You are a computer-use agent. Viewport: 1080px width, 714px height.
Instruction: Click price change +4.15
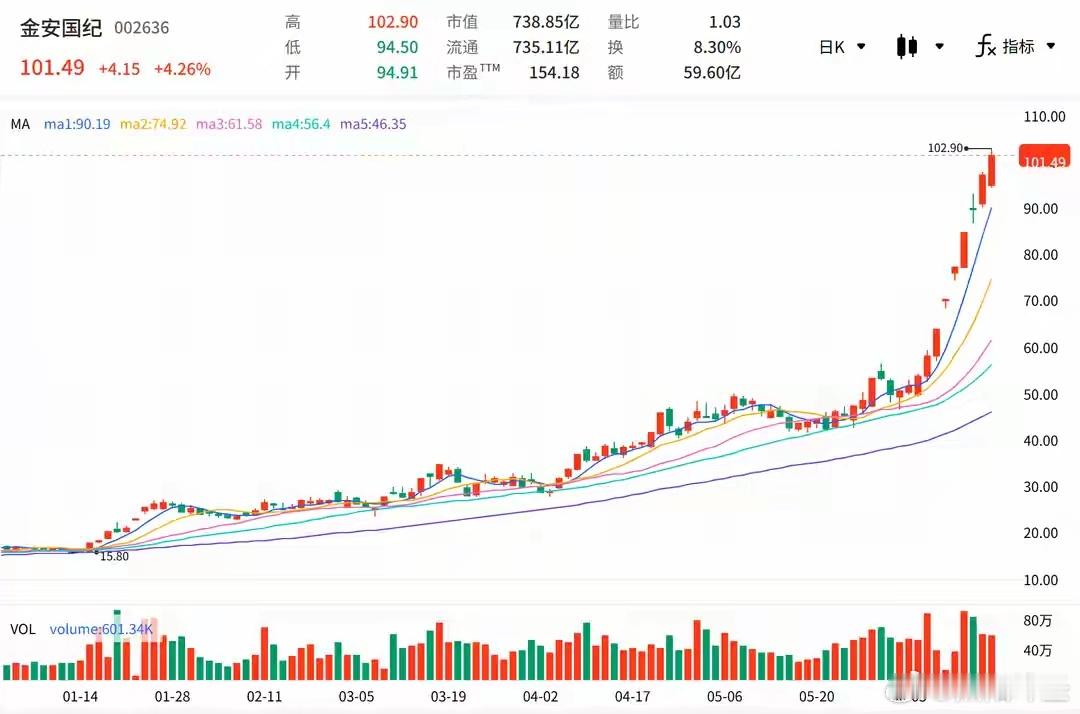click(119, 69)
